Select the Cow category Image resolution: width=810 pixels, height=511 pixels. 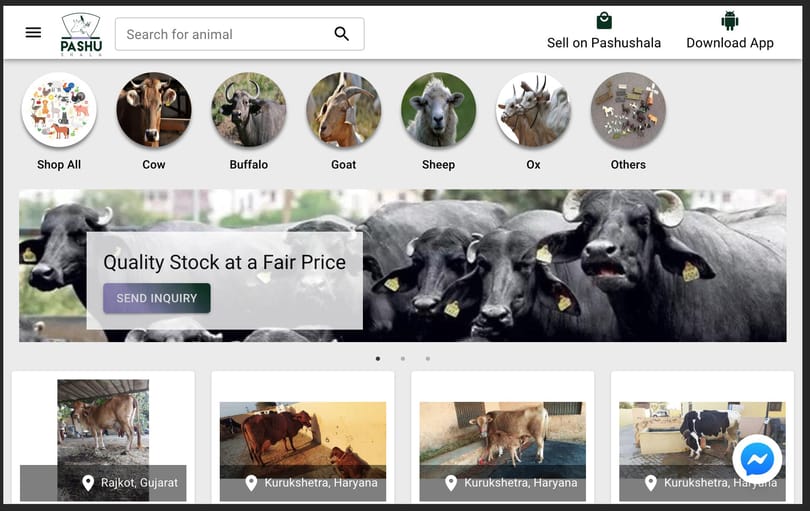click(154, 110)
